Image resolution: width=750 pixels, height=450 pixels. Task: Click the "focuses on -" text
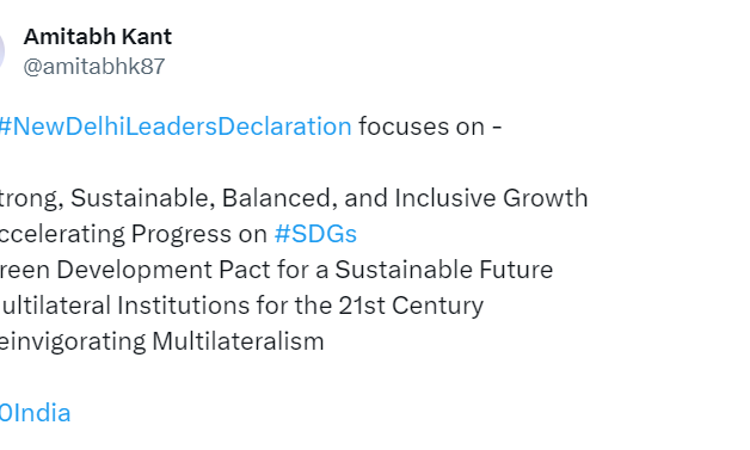point(430,127)
